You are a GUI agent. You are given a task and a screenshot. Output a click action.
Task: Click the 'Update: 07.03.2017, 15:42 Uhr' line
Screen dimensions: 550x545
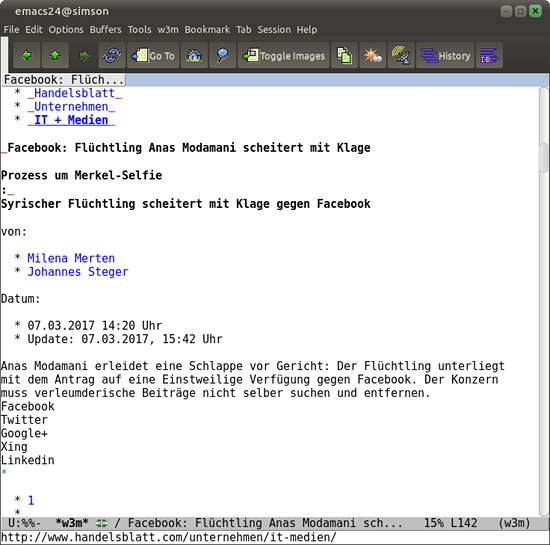click(x=125, y=339)
